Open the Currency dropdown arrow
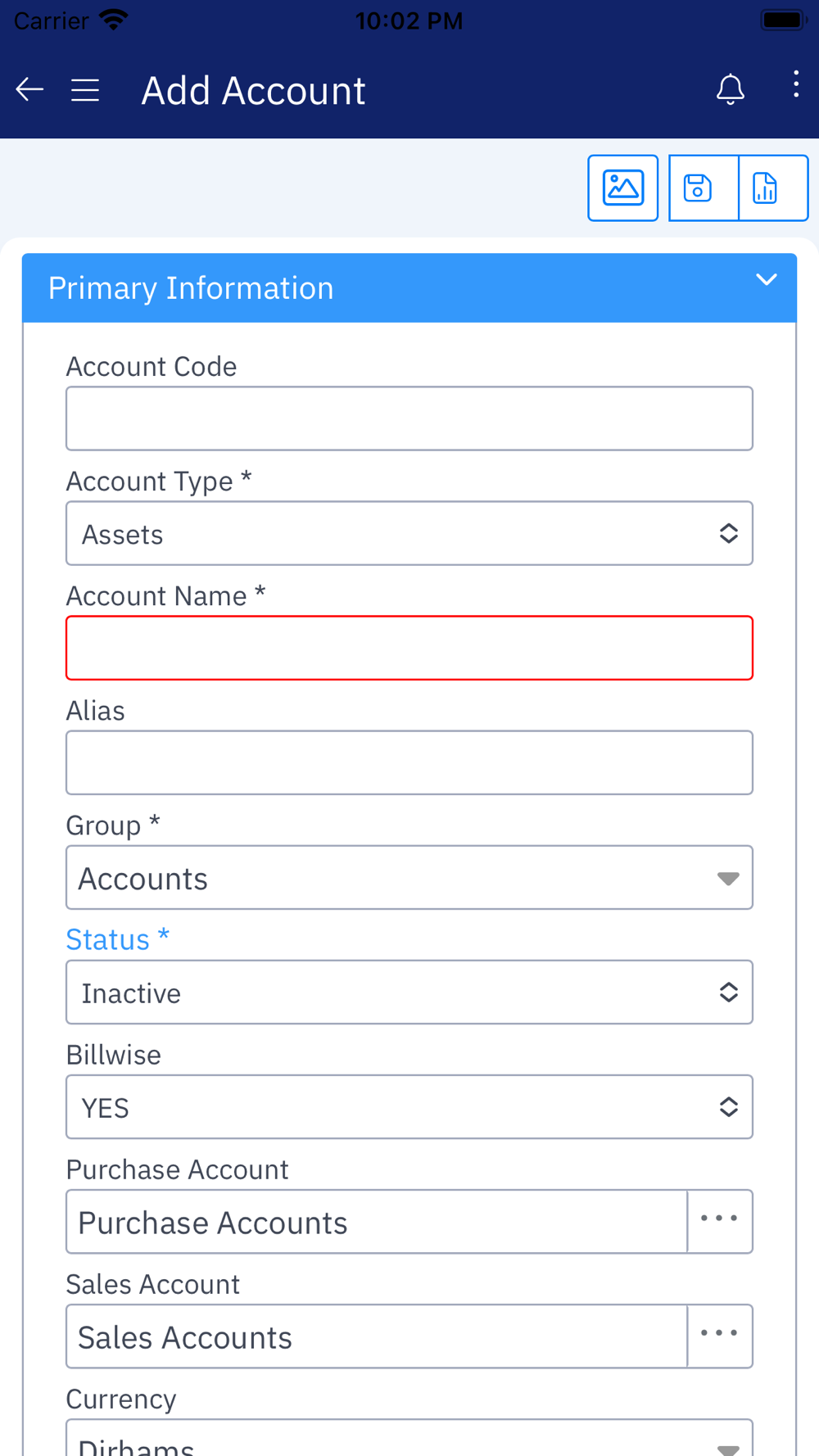Viewport: 819px width, 1456px height. [728, 1448]
